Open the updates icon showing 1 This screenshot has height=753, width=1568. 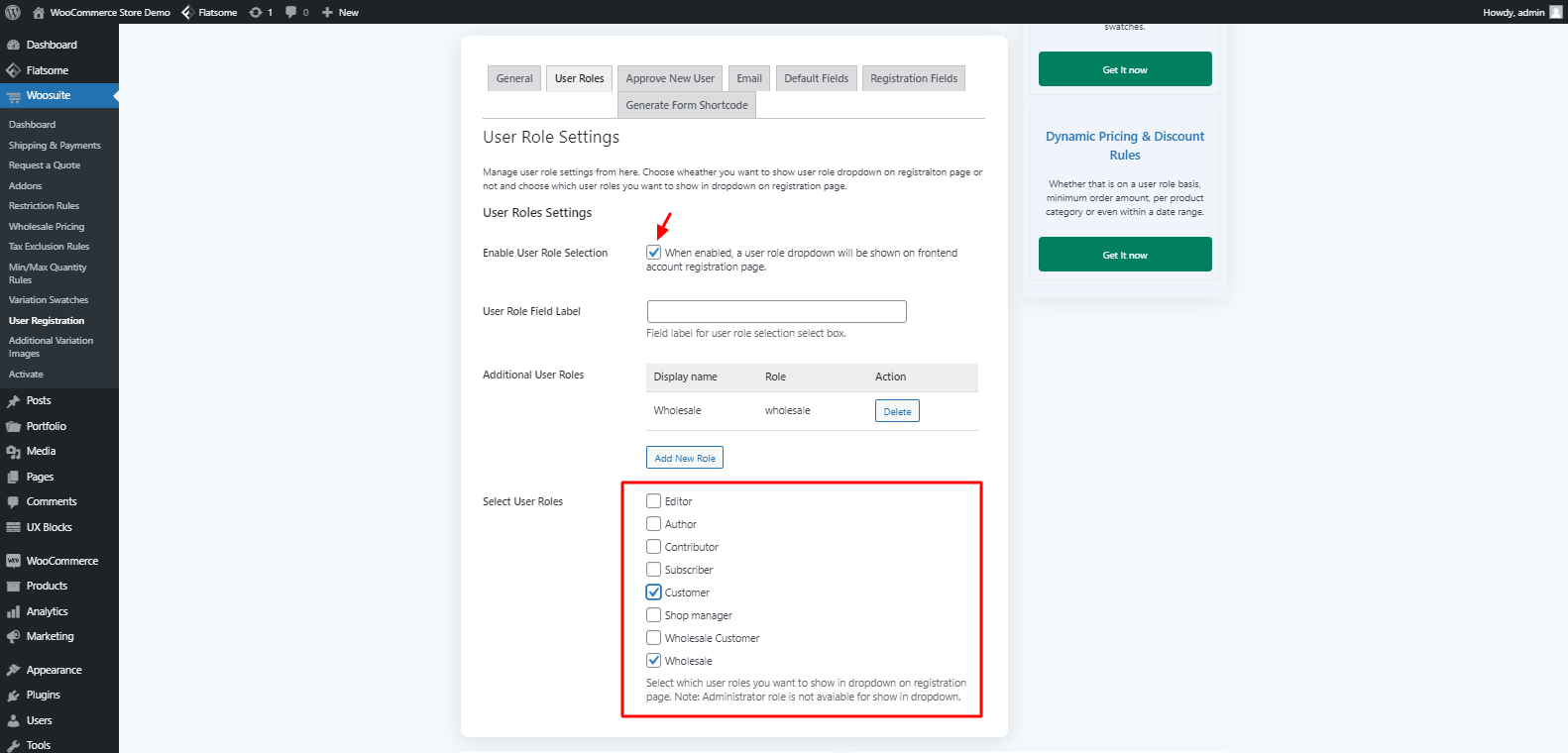click(256, 12)
